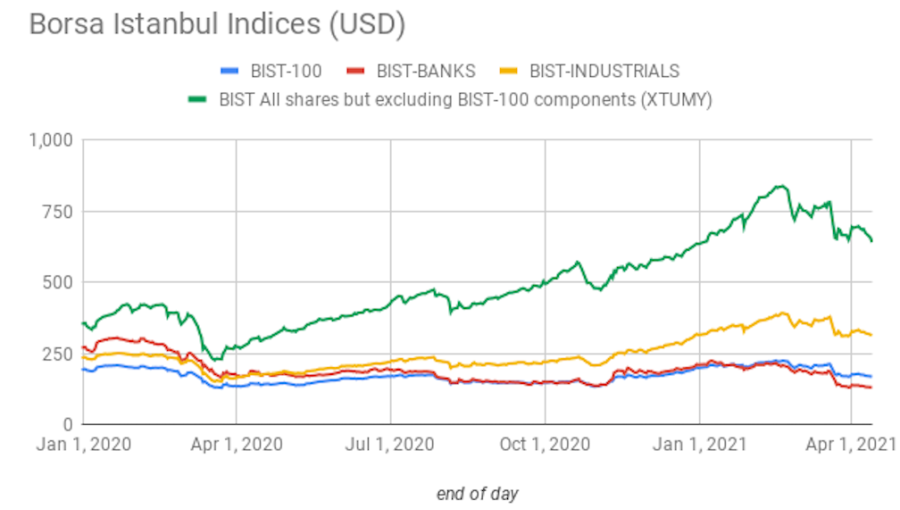
Task: Click the Jan 1, 2021 x-axis label
Action: pyautogui.click(x=700, y=443)
